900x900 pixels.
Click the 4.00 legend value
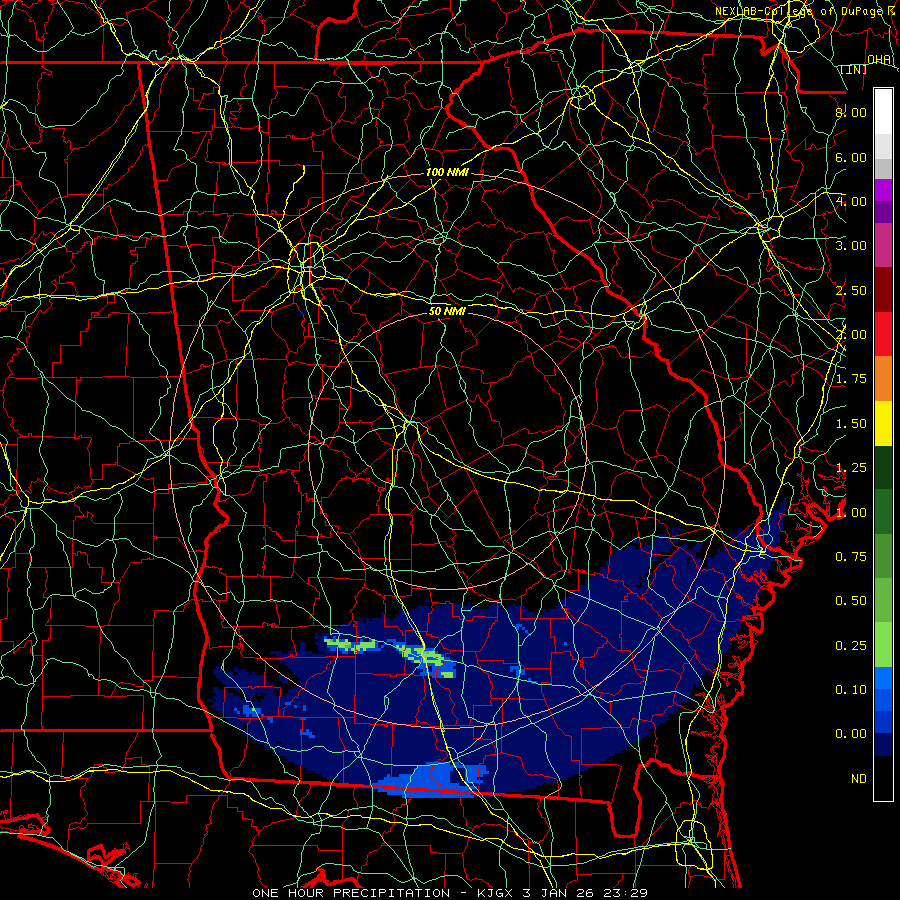click(851, 201)
